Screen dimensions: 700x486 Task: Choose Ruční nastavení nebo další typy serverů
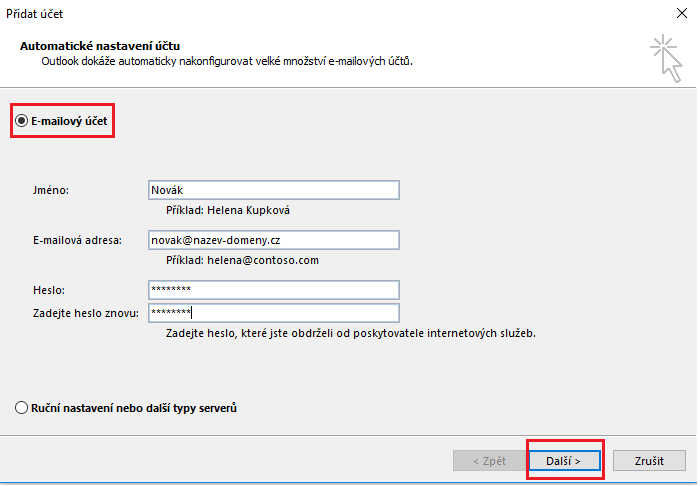[x=22, y=408]
